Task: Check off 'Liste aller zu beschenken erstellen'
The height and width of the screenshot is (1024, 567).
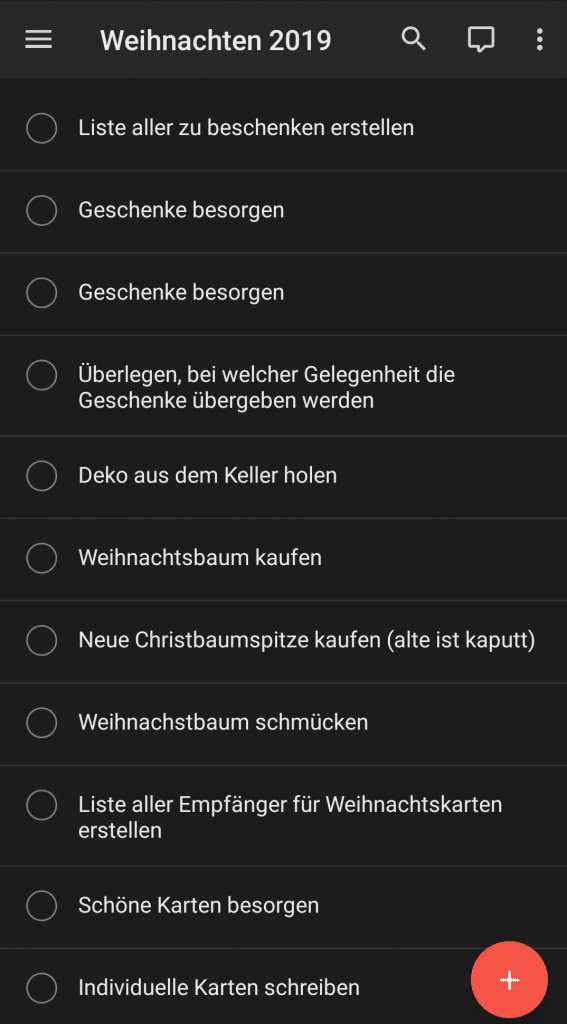Action: coord(41,128)
